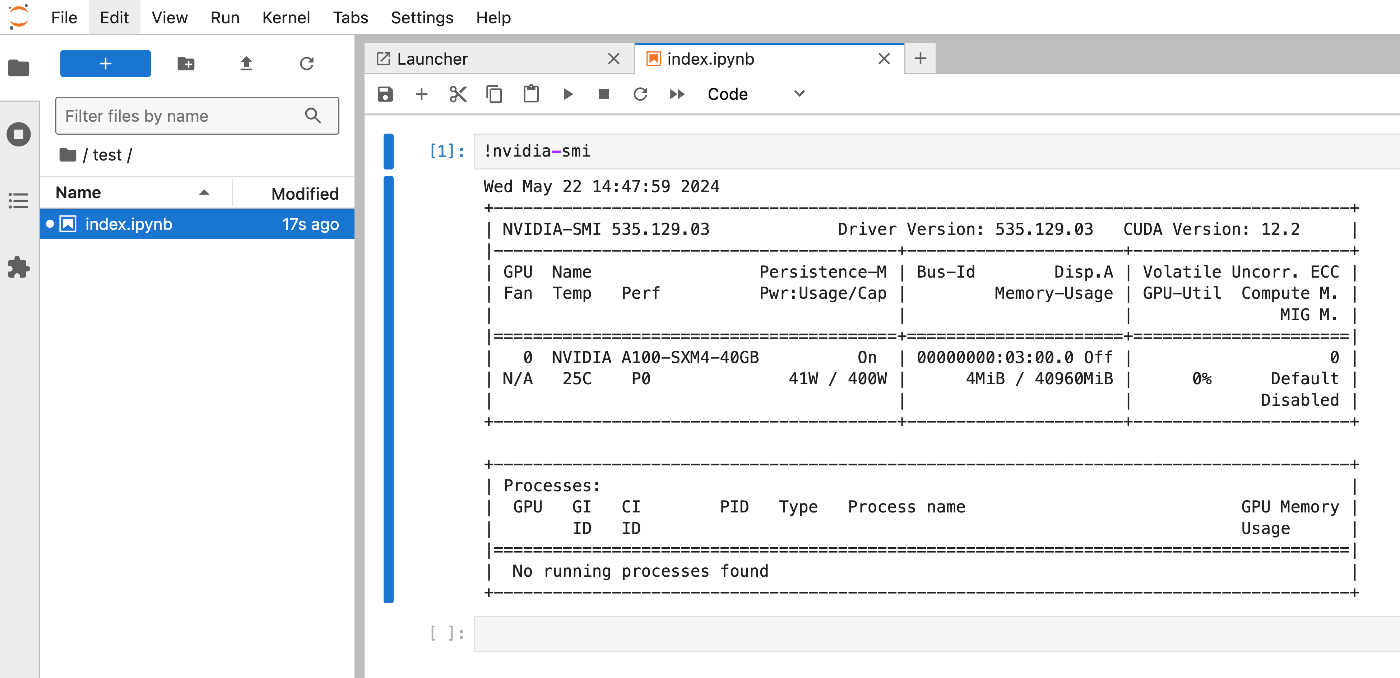Open the Settings menu
This screenshot has width=1400, height=678.
click(x=422, y=17)
